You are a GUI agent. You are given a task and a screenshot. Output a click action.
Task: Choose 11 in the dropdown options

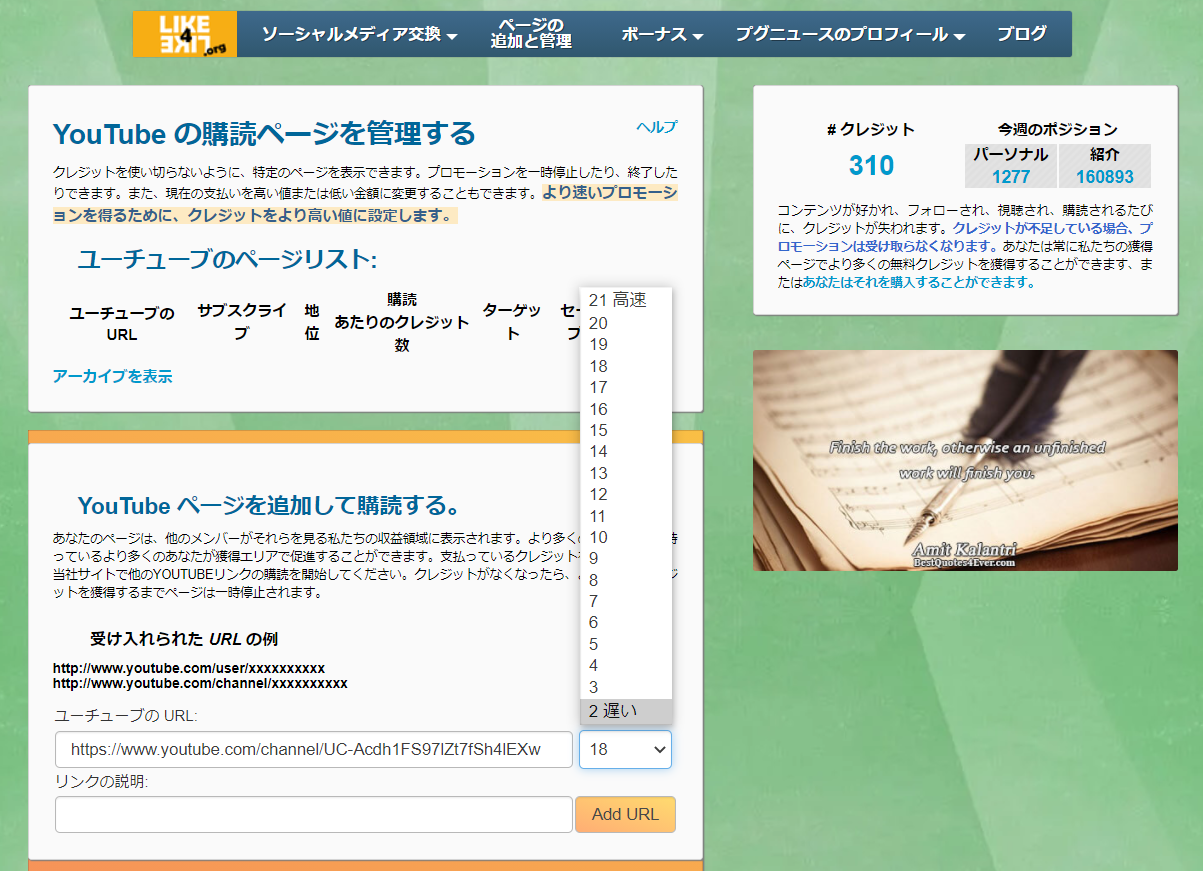click(x=626, y=516)
